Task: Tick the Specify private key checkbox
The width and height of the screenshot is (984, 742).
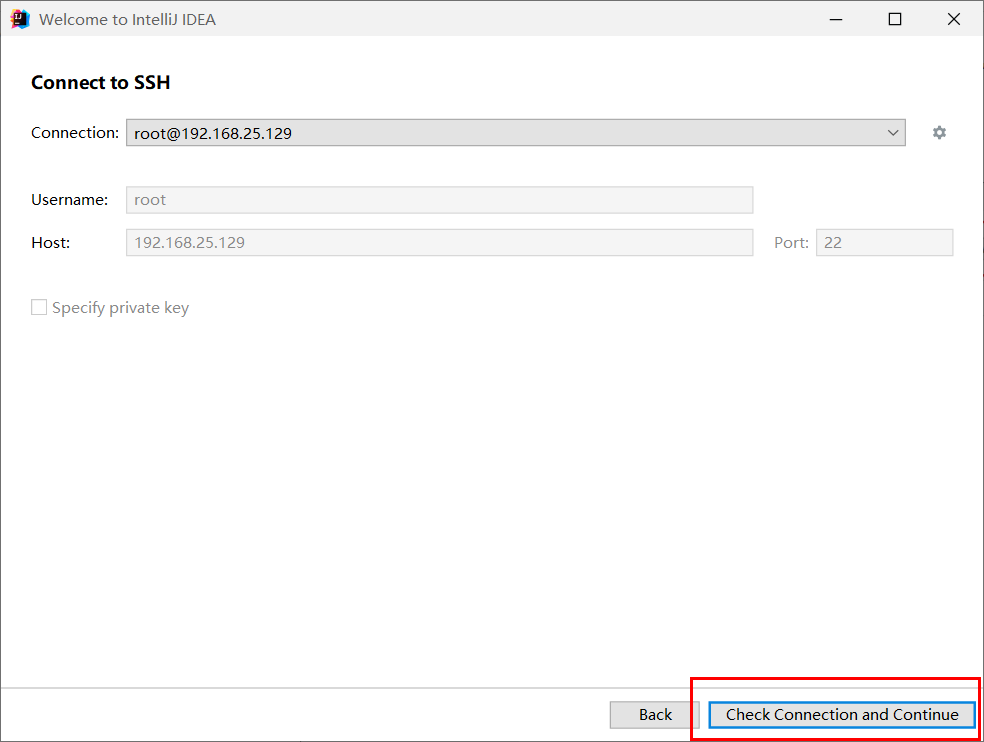Action: [39, 308]
